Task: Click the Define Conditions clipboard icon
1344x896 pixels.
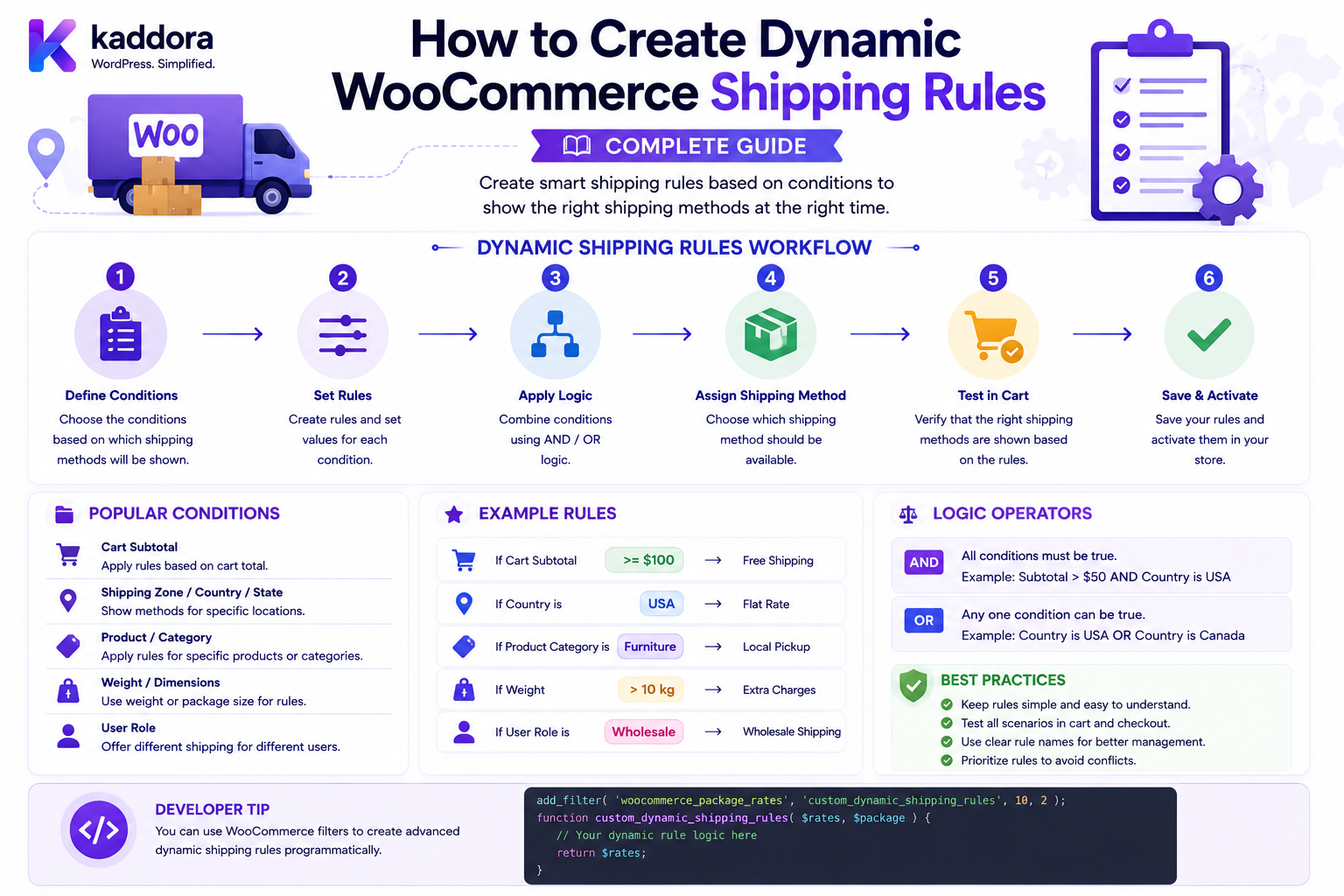Action: coord(121,334)
